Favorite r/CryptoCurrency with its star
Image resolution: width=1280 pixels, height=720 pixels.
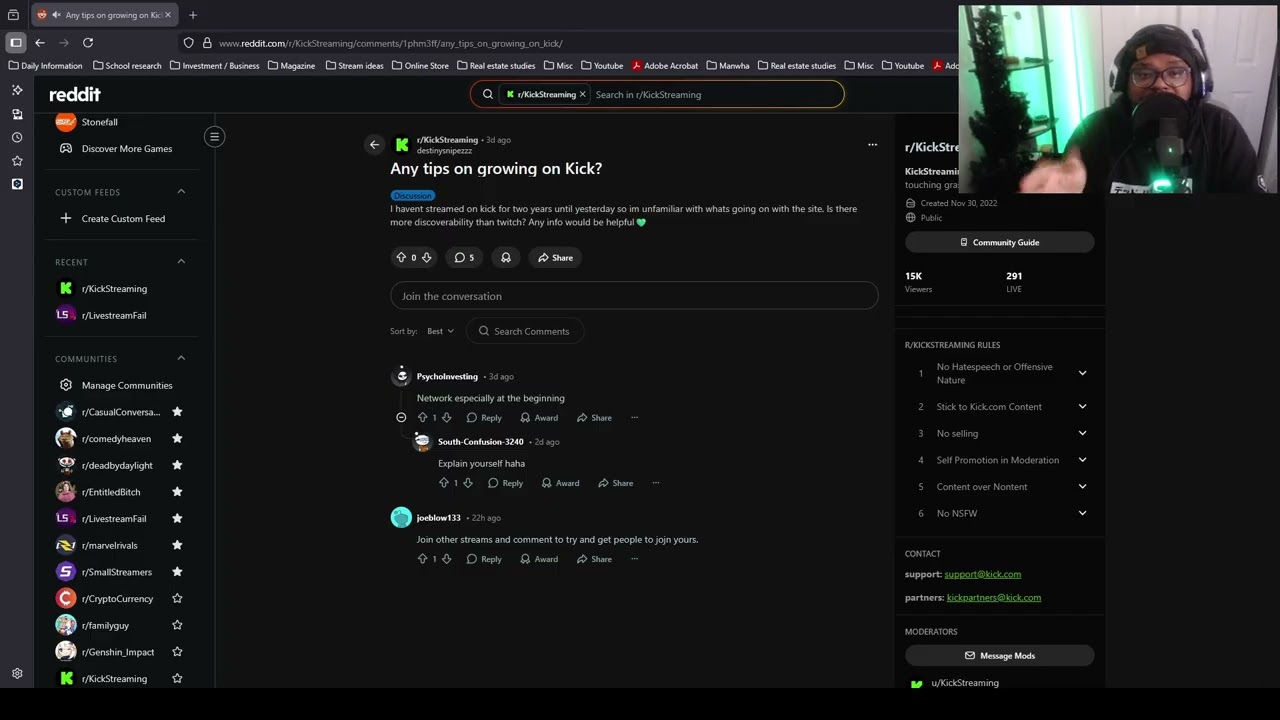tap(177, 599)
